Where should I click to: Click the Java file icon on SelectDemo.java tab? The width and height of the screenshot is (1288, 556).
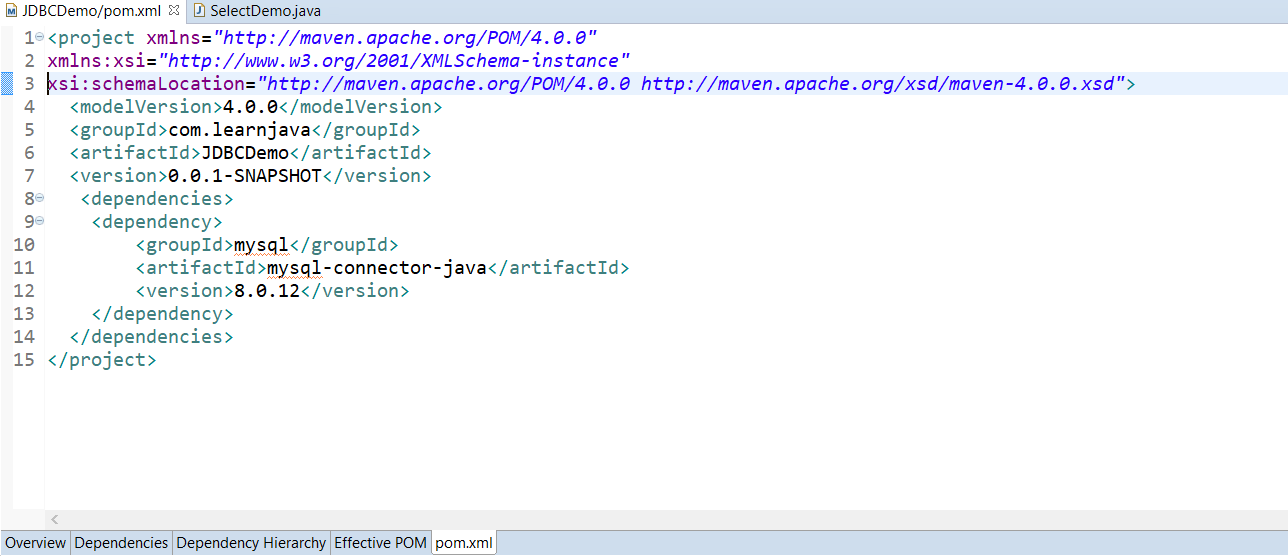point(199,11)
